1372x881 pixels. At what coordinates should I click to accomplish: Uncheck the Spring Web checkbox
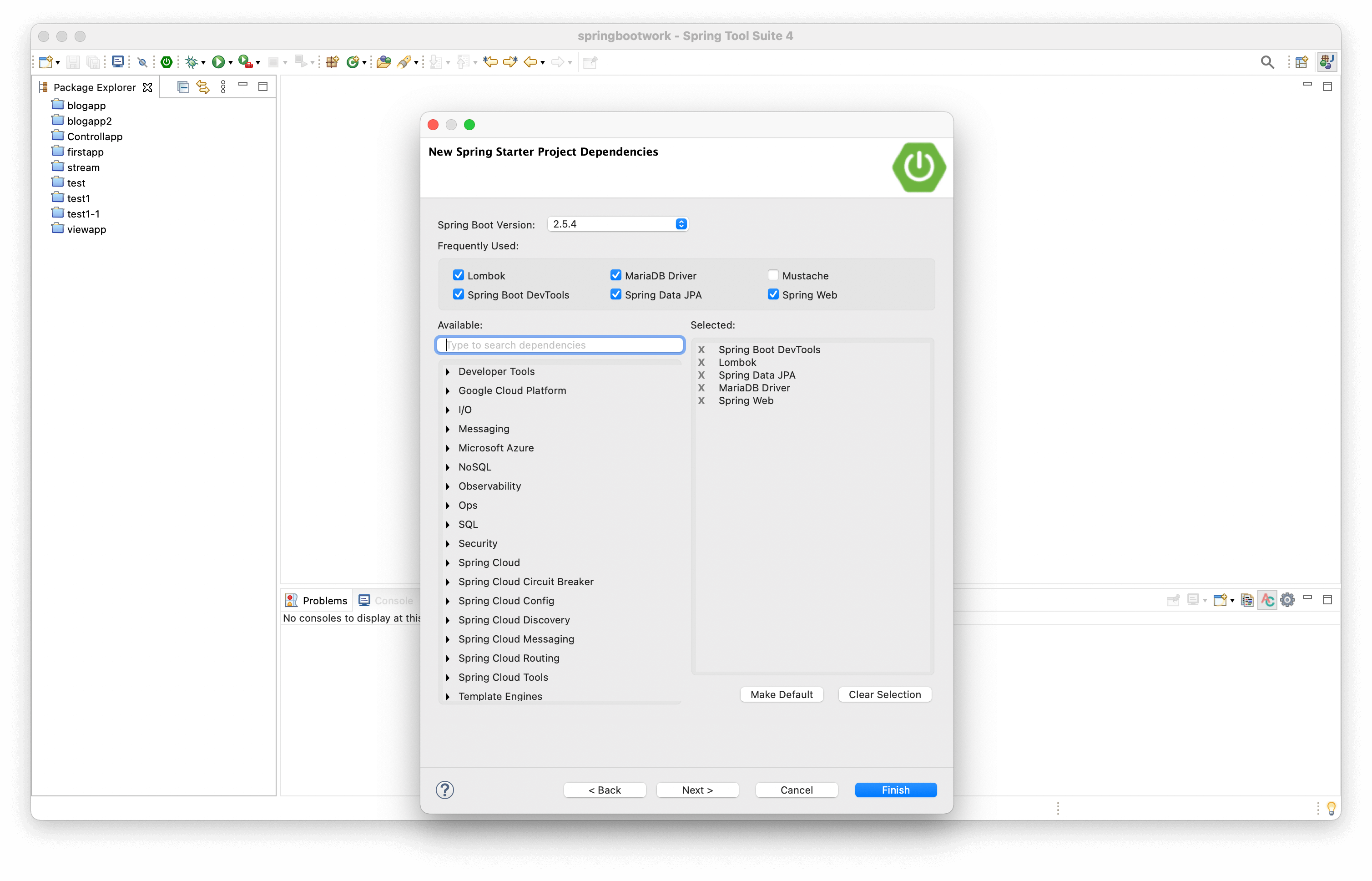tap(772, 294)
